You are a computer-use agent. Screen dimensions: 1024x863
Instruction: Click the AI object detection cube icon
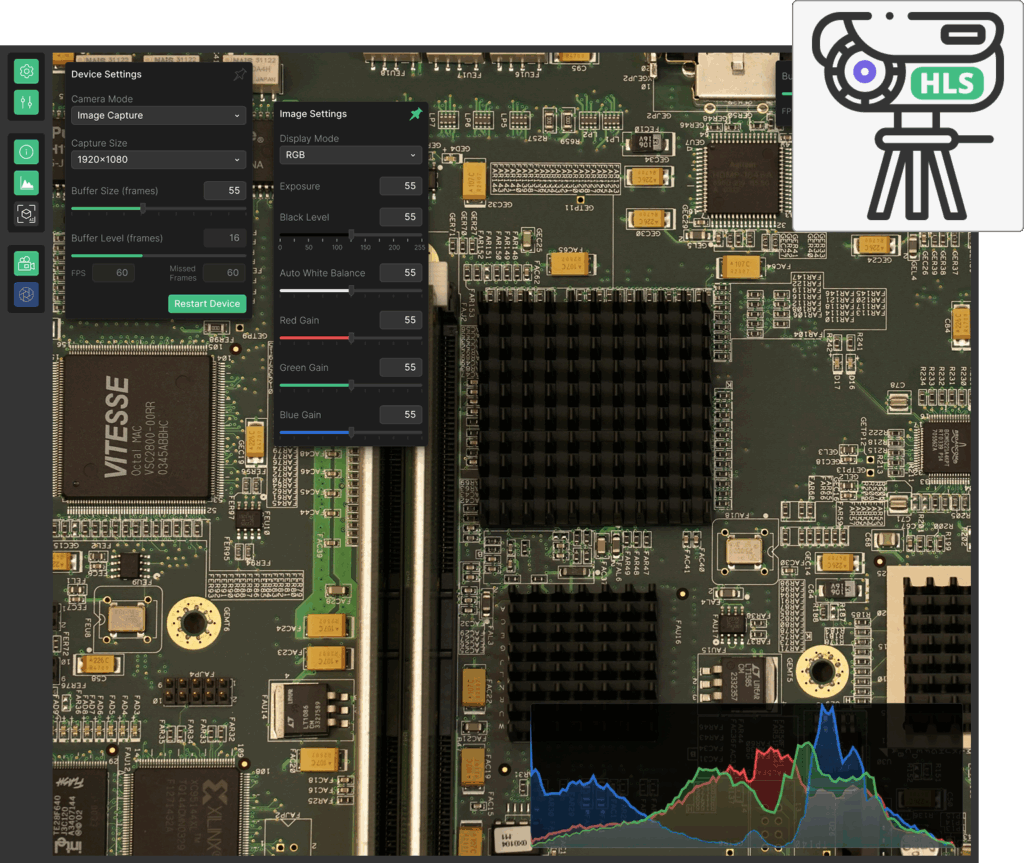pyautogui.click(x=27, y=213)
